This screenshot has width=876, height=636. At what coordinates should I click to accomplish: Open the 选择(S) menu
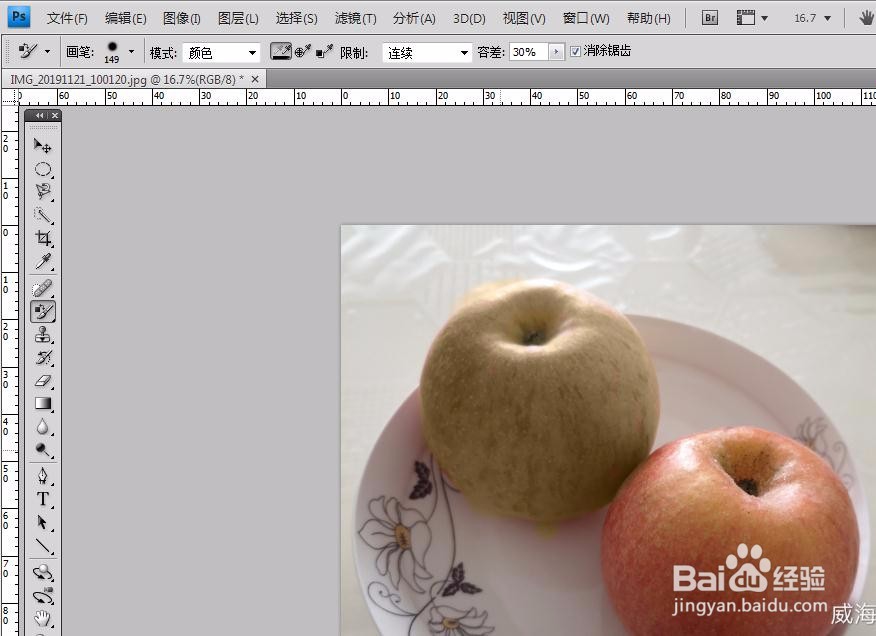296,18
